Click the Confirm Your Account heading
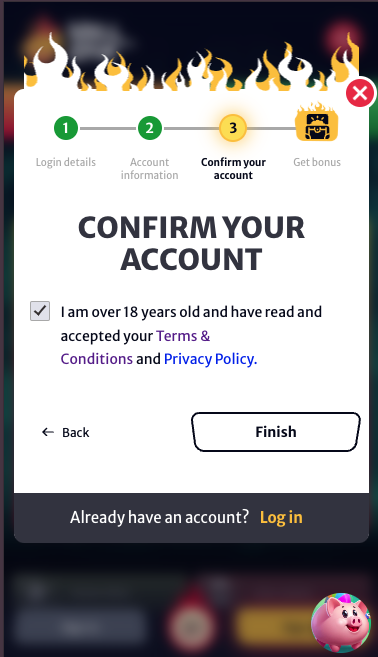The image size is (378, 657). point(192,243)
